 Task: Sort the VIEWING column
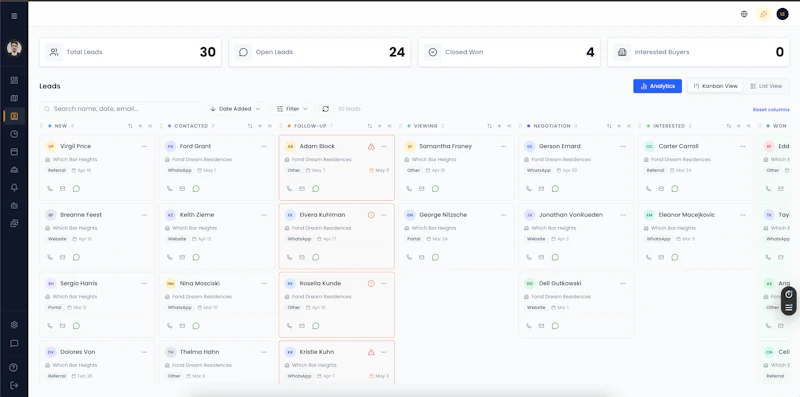489,126
